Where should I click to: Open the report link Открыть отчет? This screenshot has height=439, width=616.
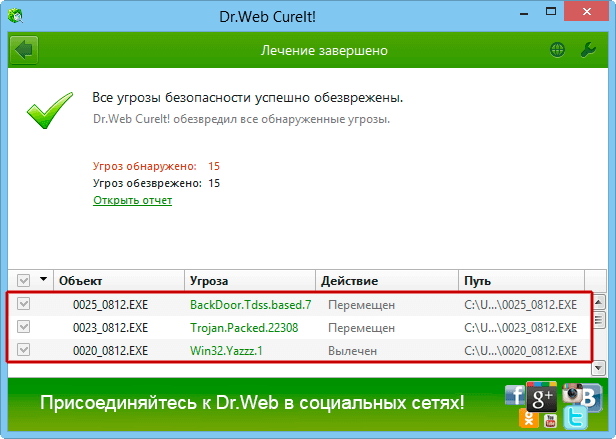132,200
